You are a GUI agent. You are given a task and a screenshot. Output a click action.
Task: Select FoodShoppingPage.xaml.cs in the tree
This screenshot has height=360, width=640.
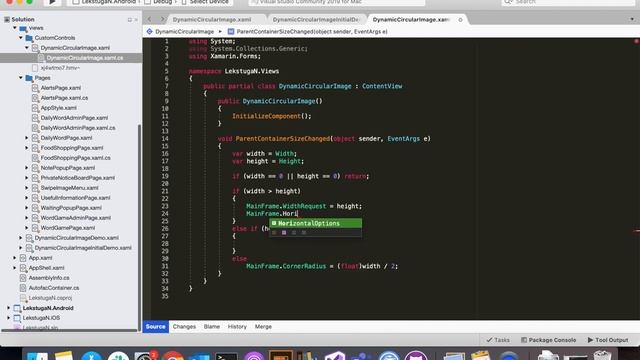pos(76,158)
